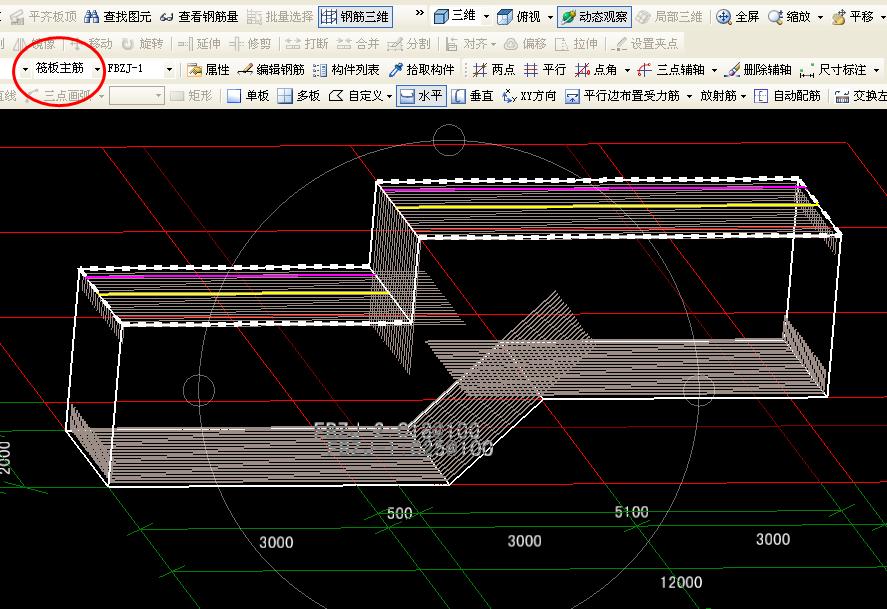The width and height of the screenshot is (887, 609).
Task: Select the 三维 cube view icon
Action: 441,17
